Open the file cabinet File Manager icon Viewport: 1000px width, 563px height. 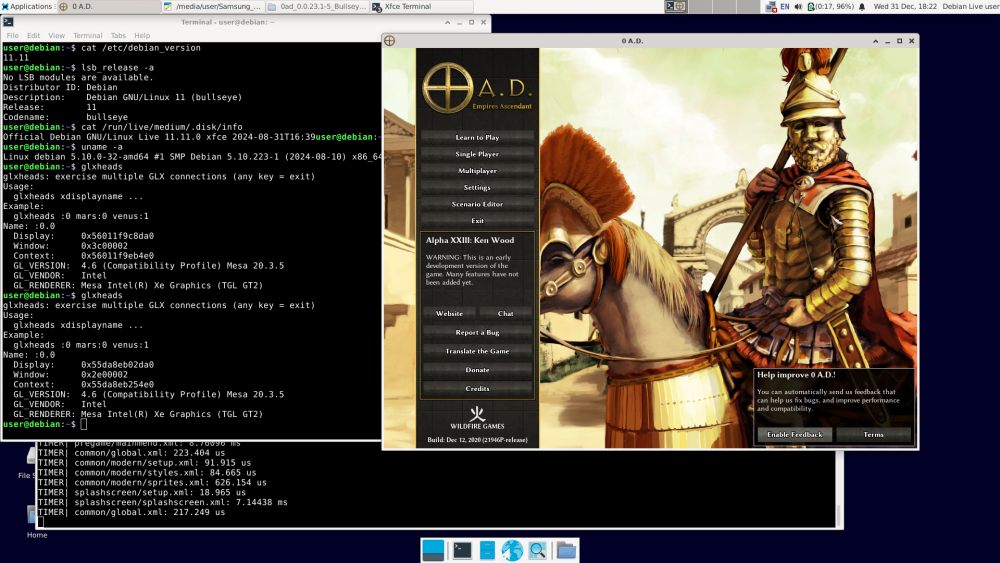[487, 550]
